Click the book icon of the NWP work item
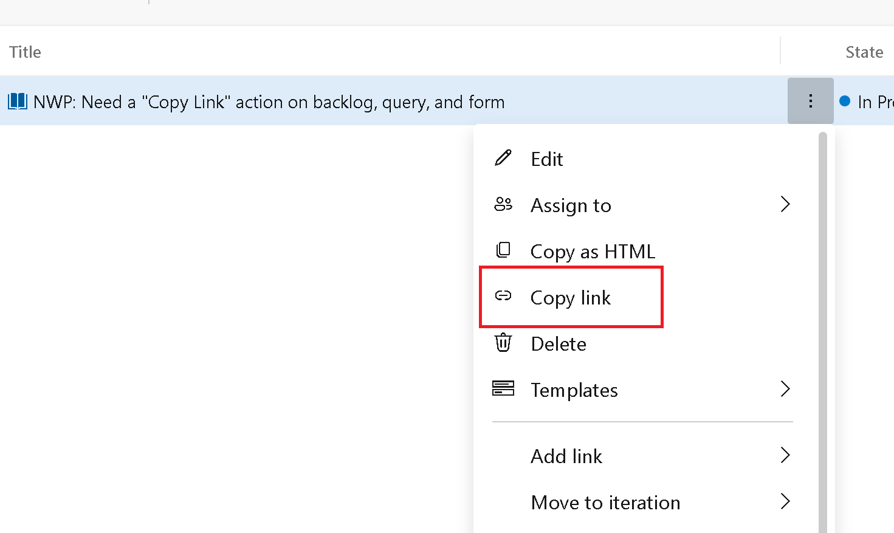This screenshot has width=894, height=533. [17, 101]
